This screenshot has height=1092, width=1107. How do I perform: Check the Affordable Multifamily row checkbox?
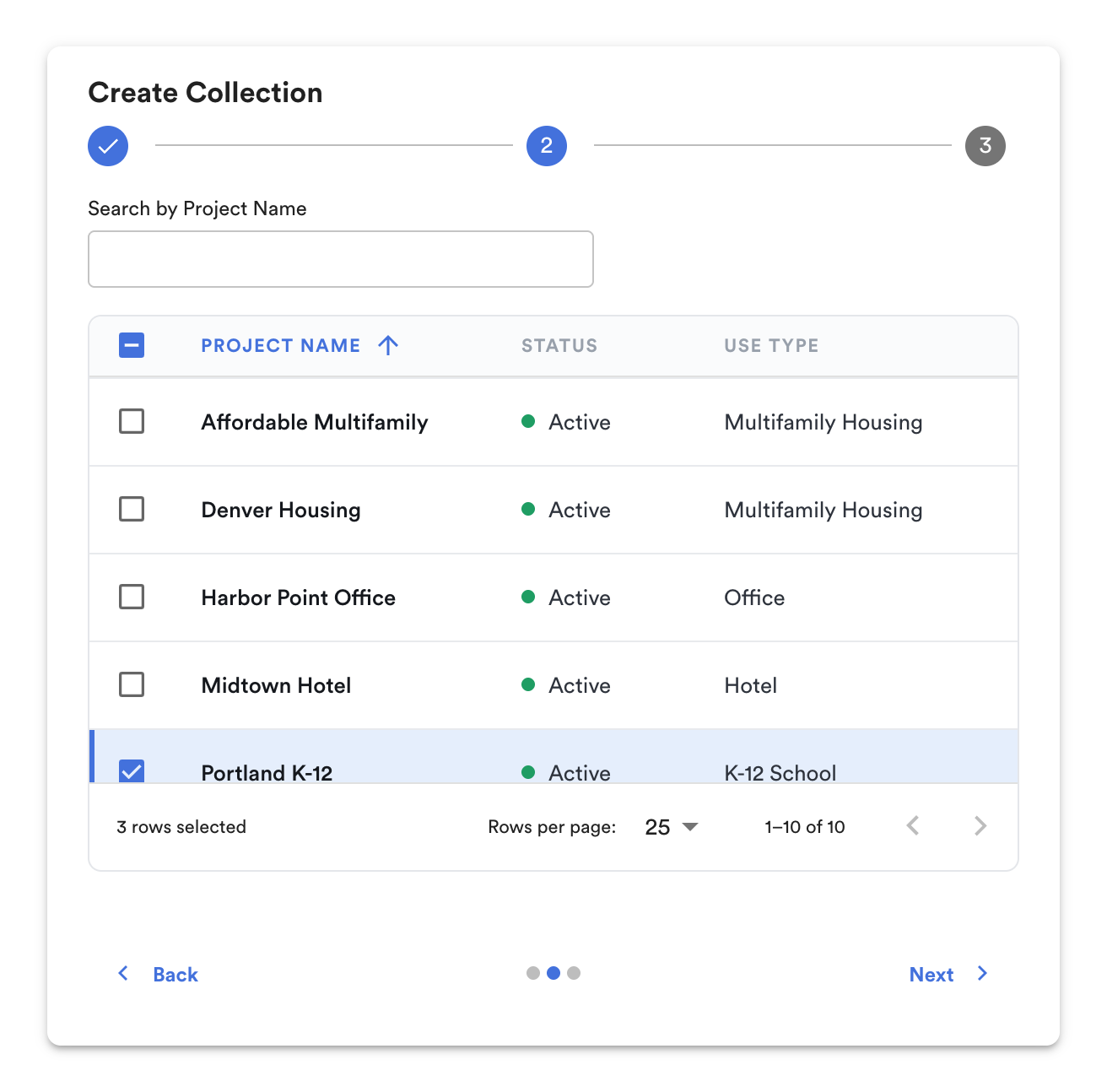(132, 421)
